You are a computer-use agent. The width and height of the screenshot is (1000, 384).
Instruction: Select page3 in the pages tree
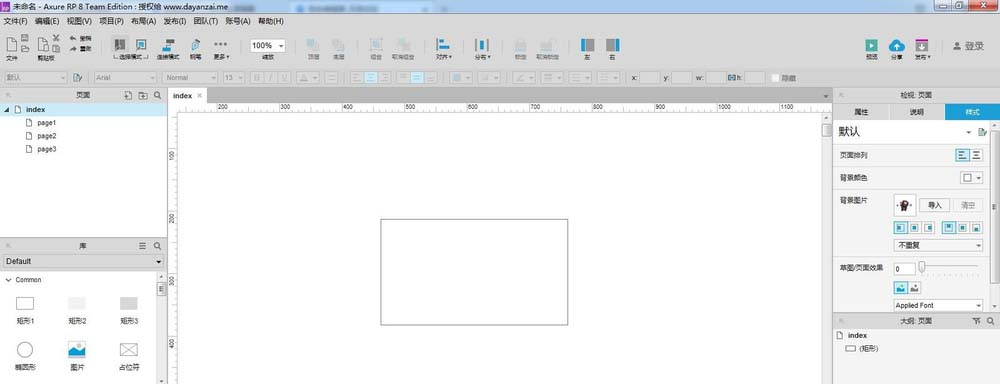[46, 149]
